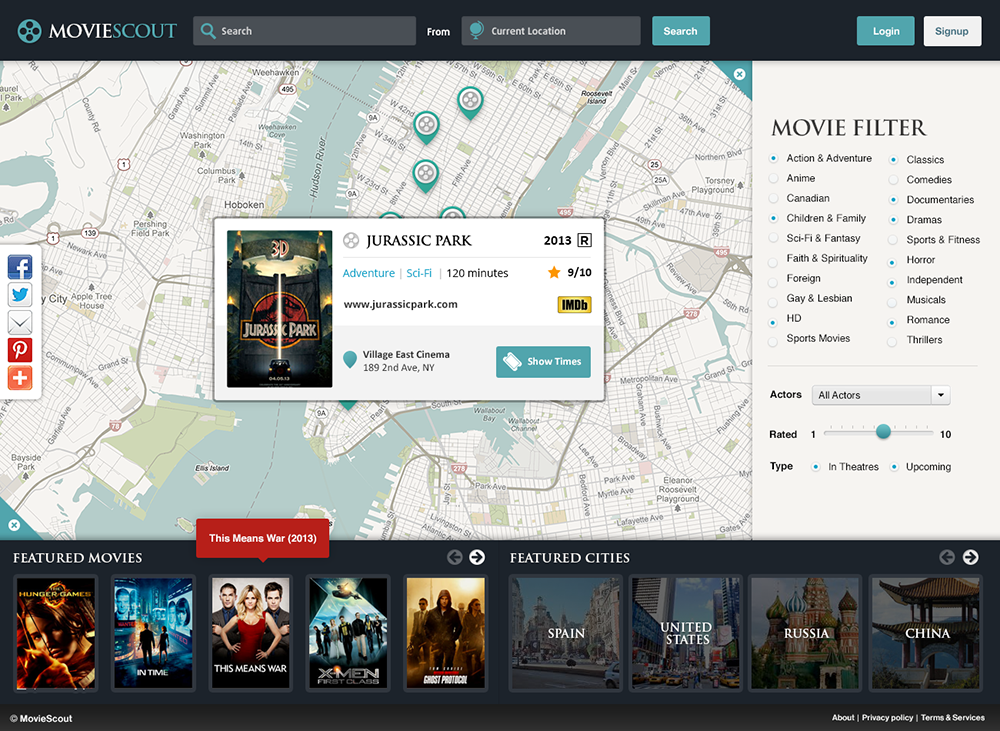Viewport: 1000px width, 731px height.
Task: Open the In Time poster
Action: (153, 633)
